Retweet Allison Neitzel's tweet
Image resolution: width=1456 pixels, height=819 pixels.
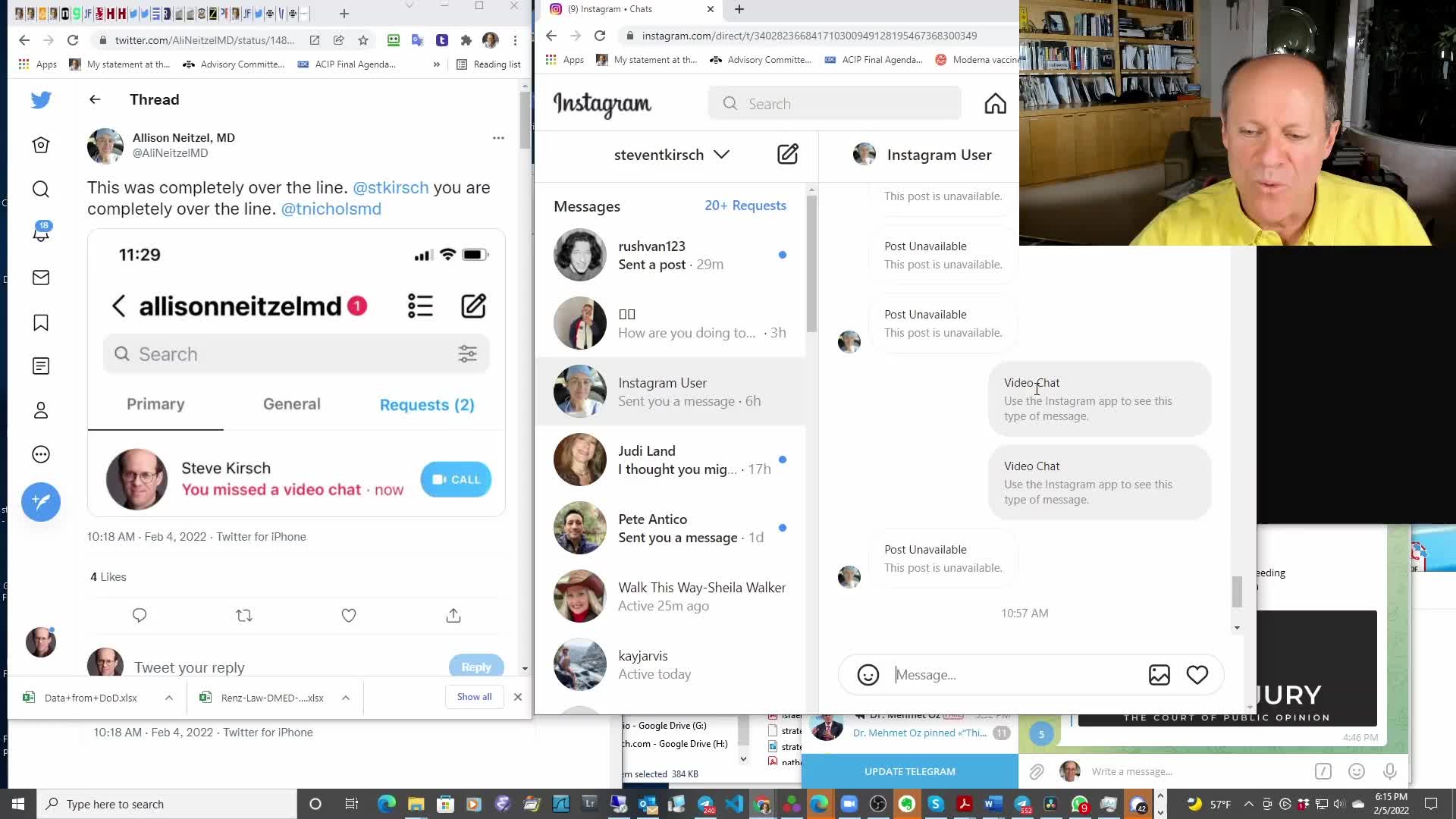click(244, 616)
